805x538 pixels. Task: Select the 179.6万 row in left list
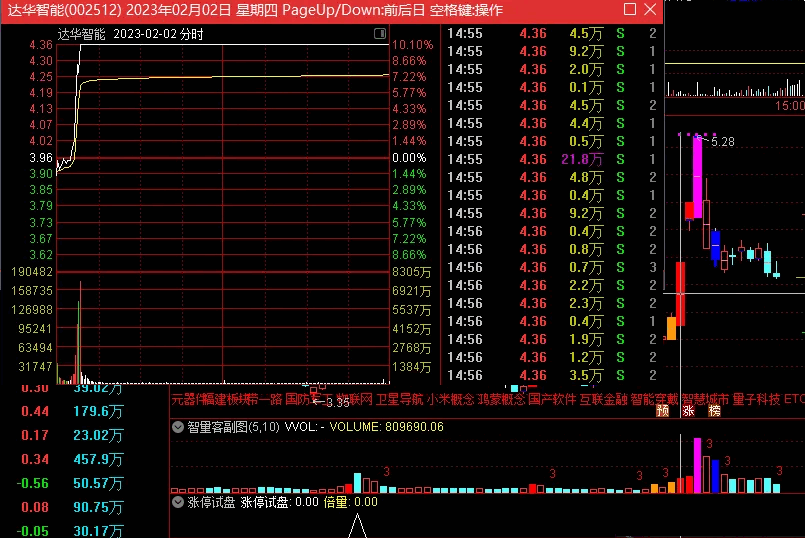[x=72, y=411]
